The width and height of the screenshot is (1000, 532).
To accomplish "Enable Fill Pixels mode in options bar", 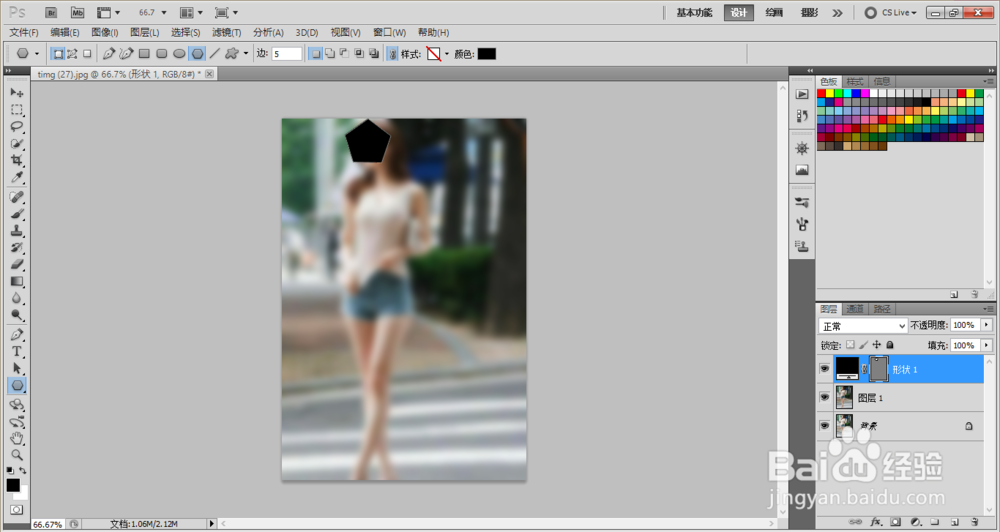I will click(x=87, y=54).
